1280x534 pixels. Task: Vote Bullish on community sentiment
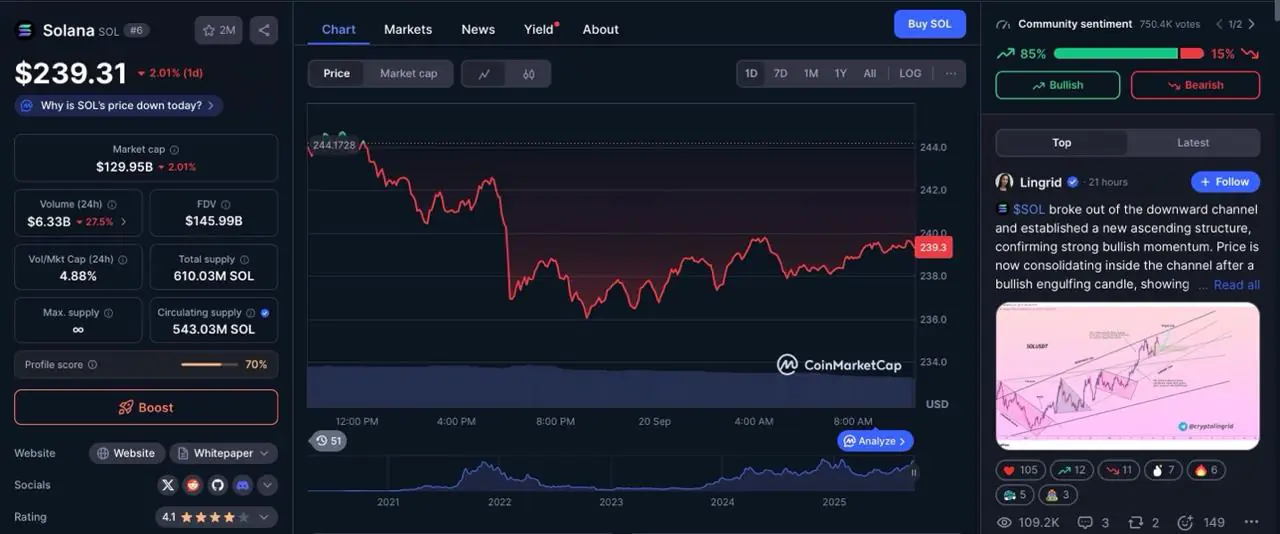(x=1058, y=85)
